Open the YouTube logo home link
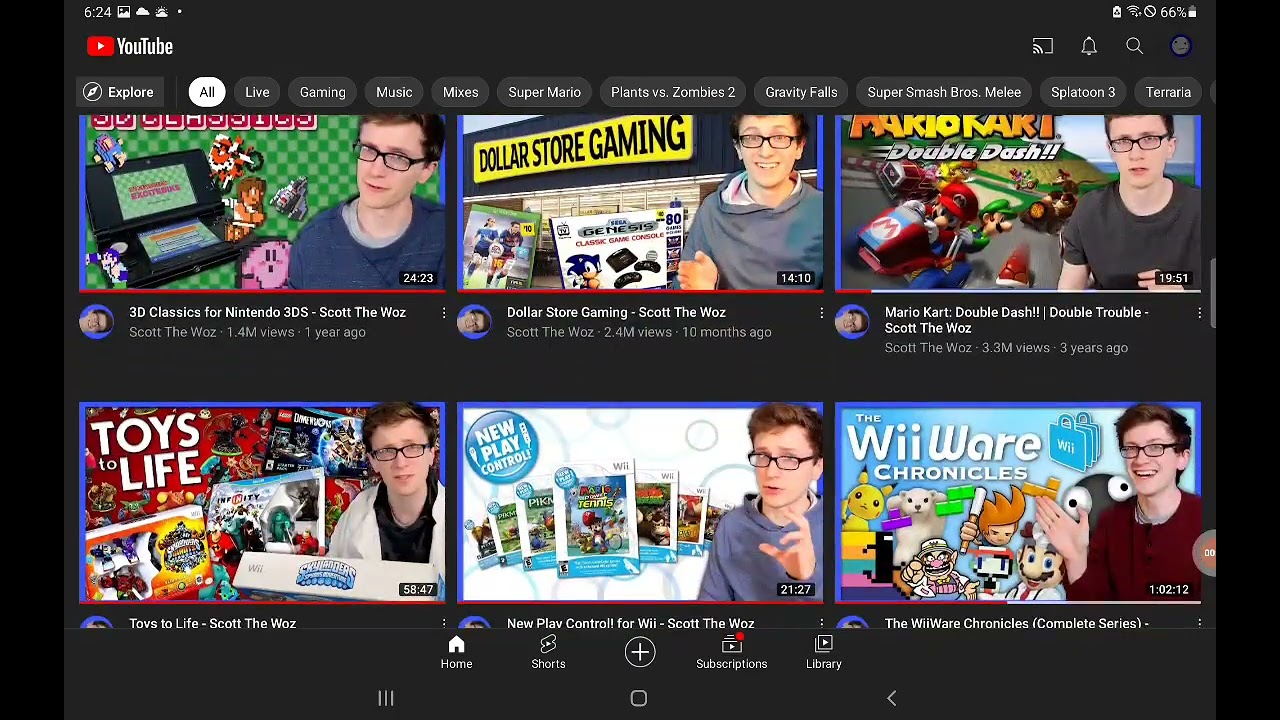The image size is (1280, 720). coord(130,46)
